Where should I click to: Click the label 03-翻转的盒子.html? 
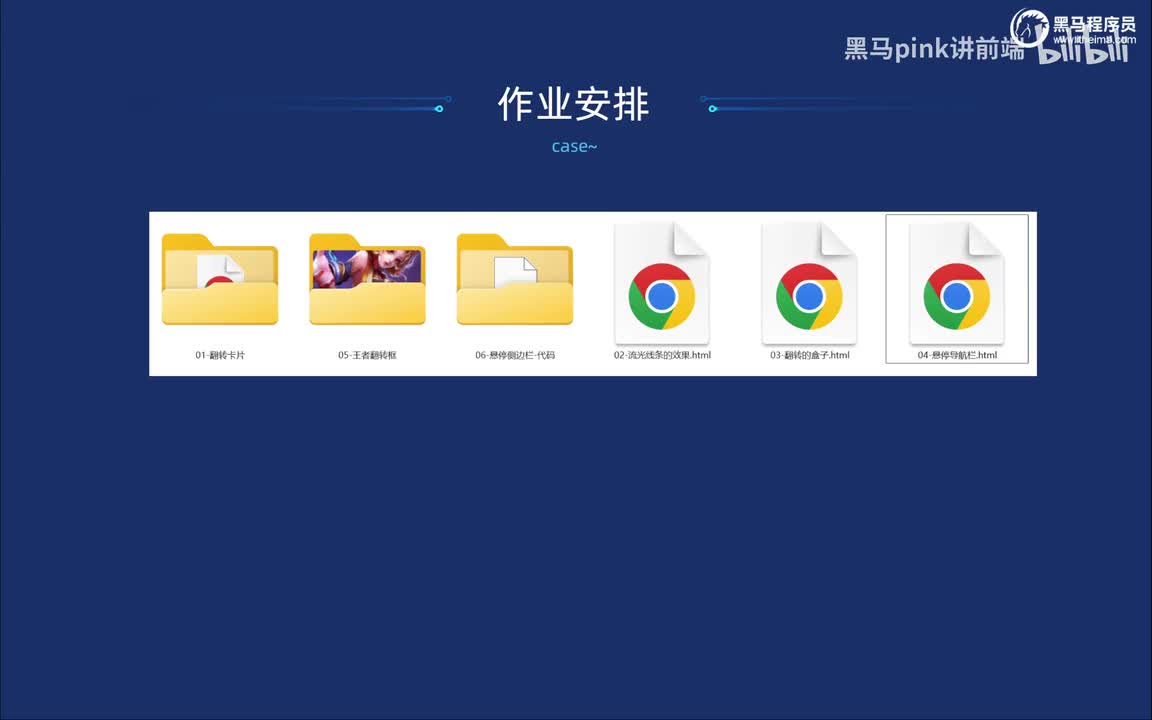coord(810,355)
